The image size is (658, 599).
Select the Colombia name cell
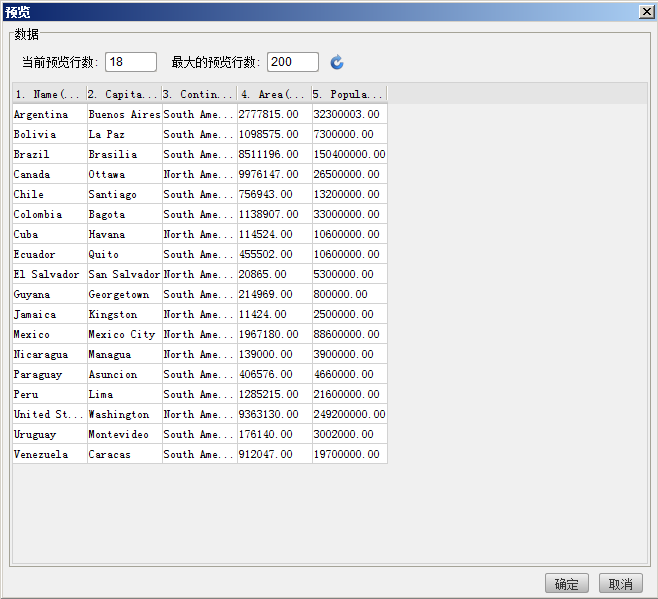(x=50, y=214)
